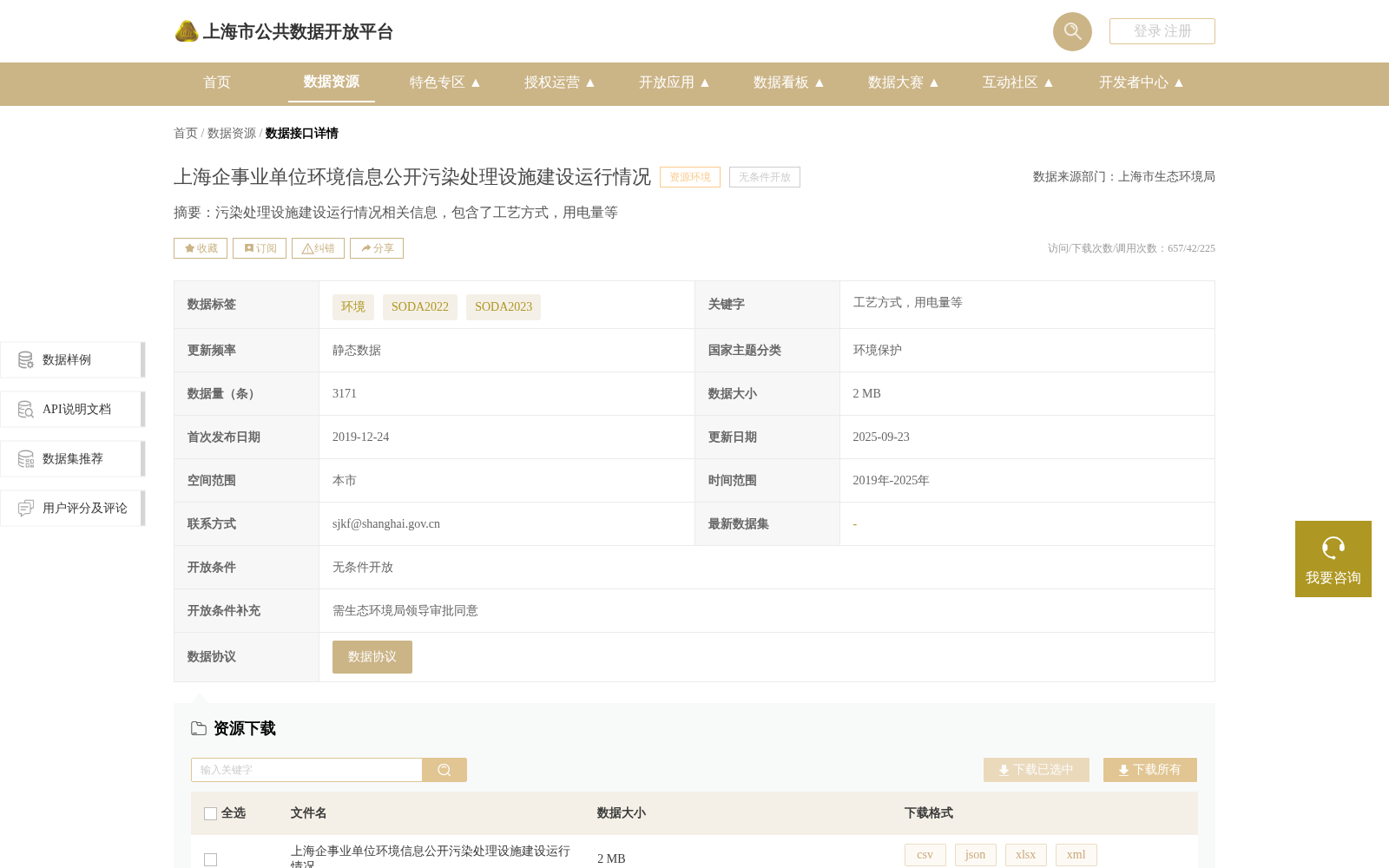Viewport: 1389px width, 868px height.
Task: Click the SODA2022 tag
Action: (x=420, y=307)
